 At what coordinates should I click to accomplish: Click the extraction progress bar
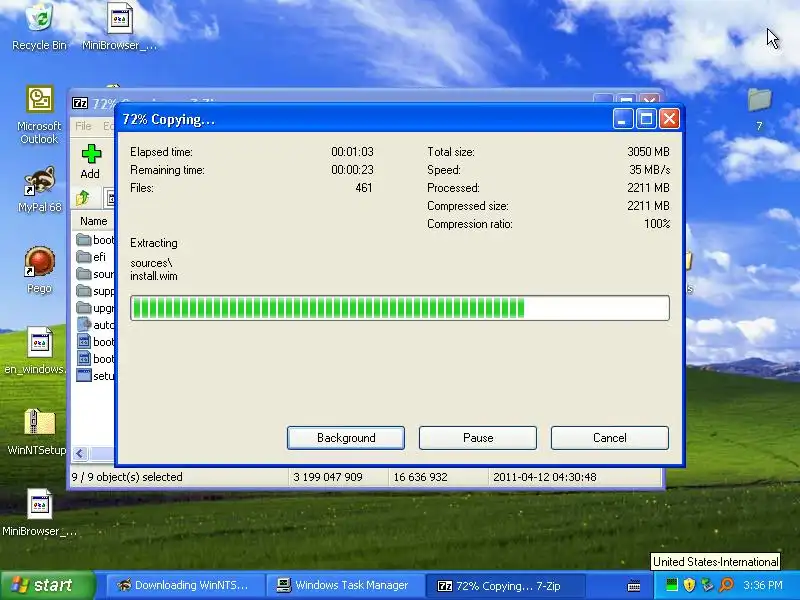[x=400, y=308]
